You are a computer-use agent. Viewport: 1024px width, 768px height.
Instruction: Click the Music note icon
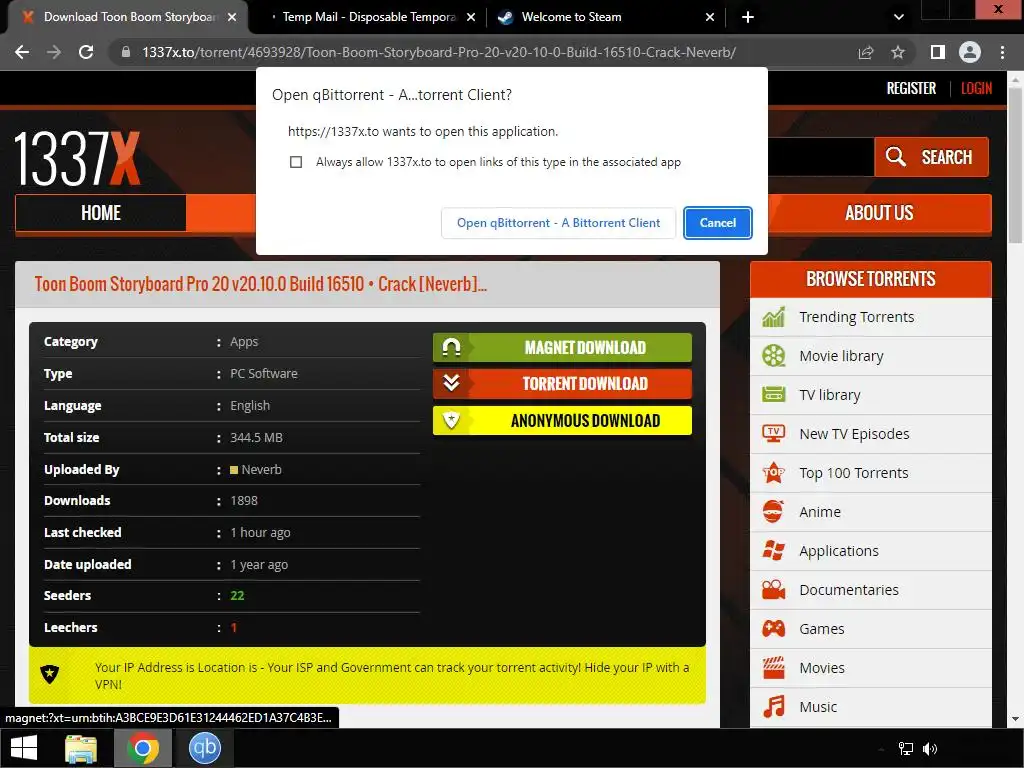pos(774,707)
